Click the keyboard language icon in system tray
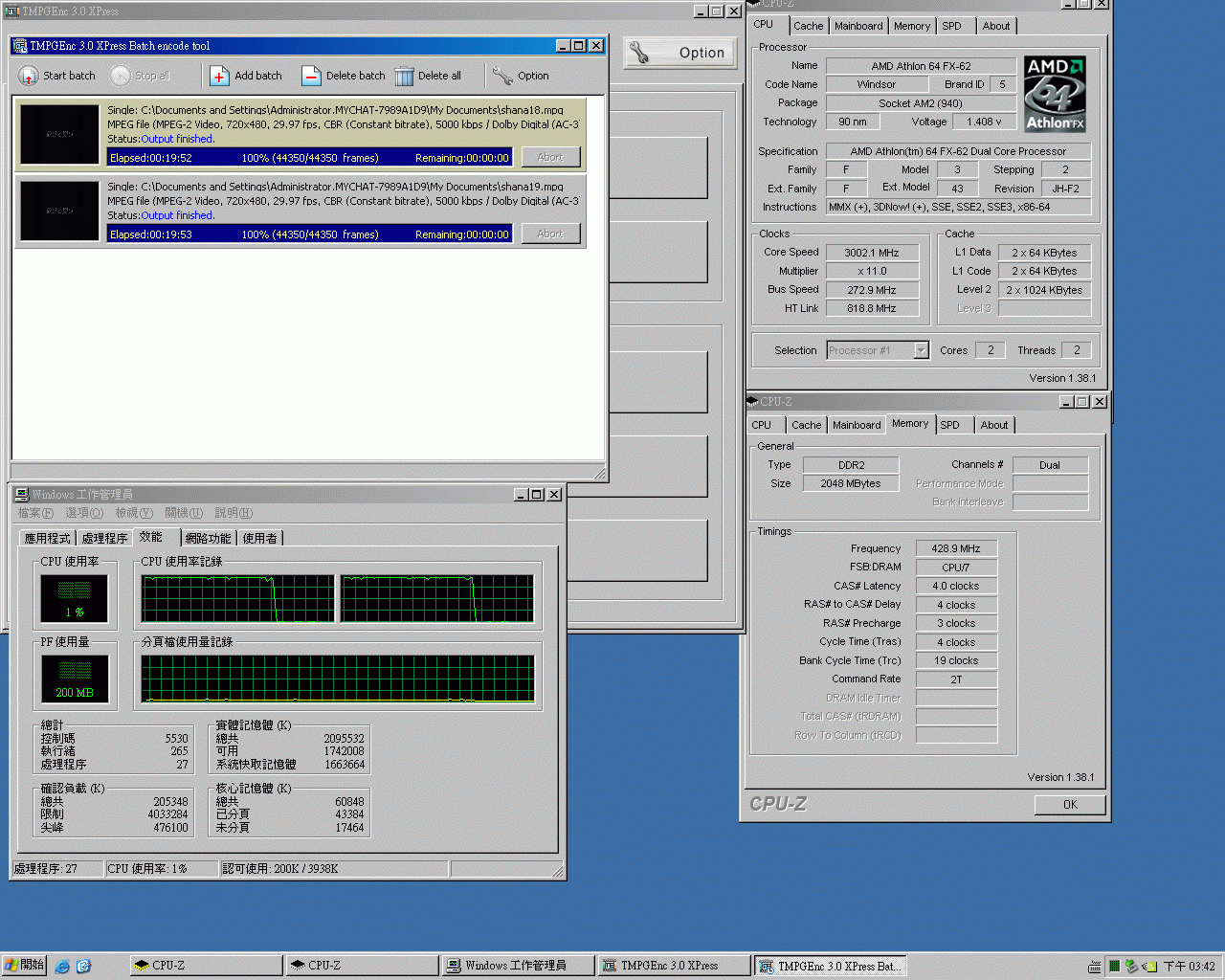The height and width of the screenshot is (980, 1225). [1094, 967]
